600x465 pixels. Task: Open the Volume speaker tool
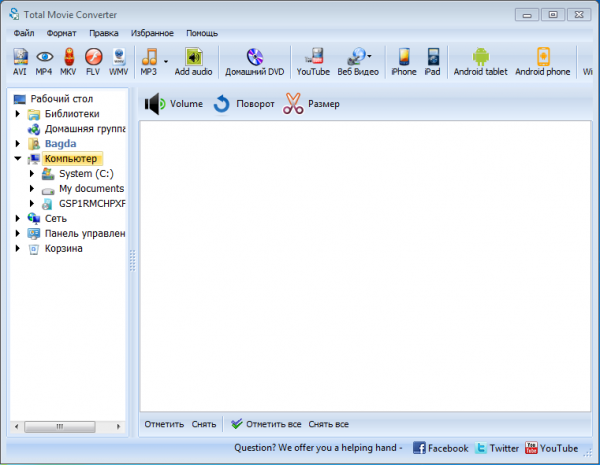pyautogui.click(x=174, y=104)
